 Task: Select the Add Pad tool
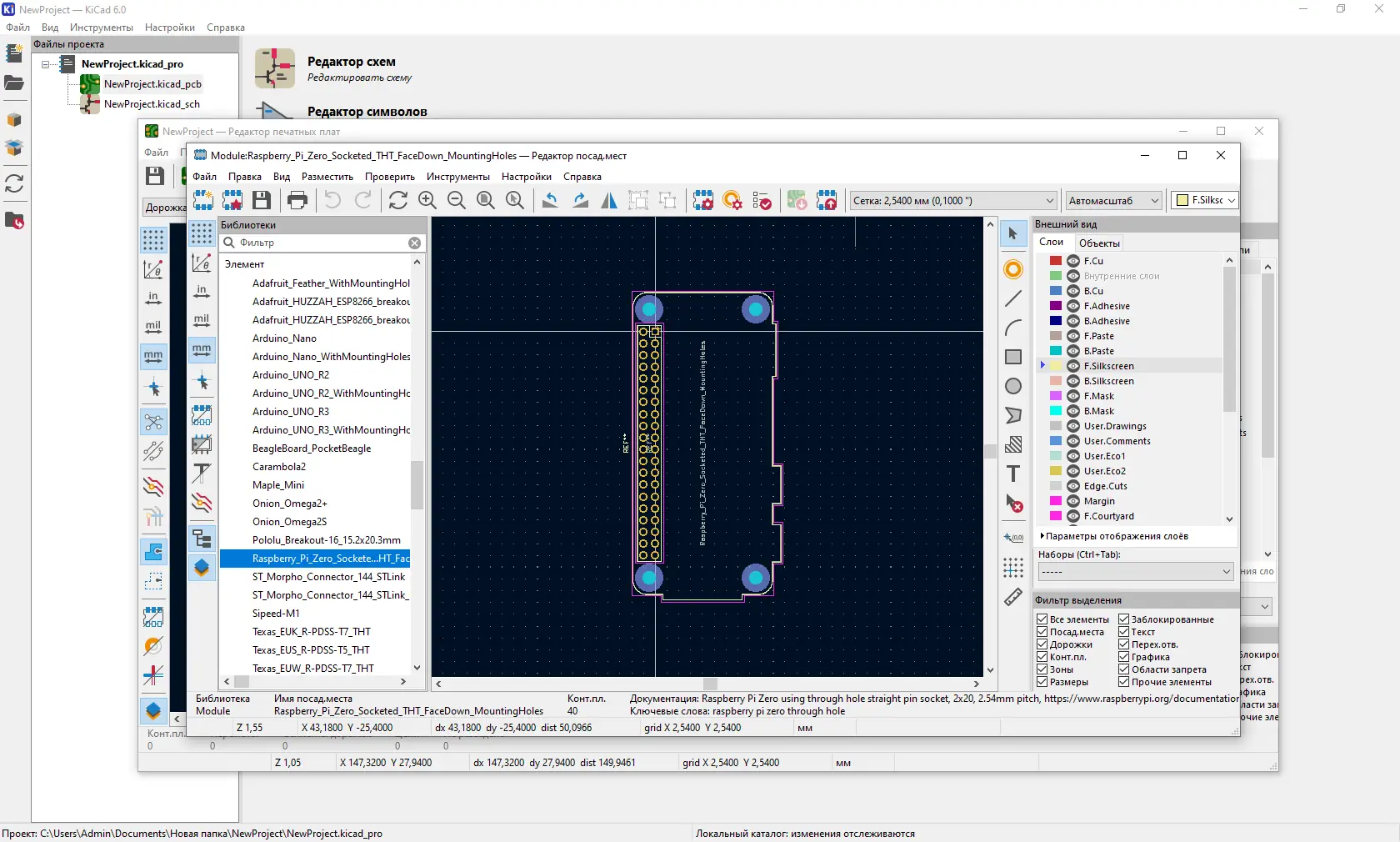[x=1013, y=269]
